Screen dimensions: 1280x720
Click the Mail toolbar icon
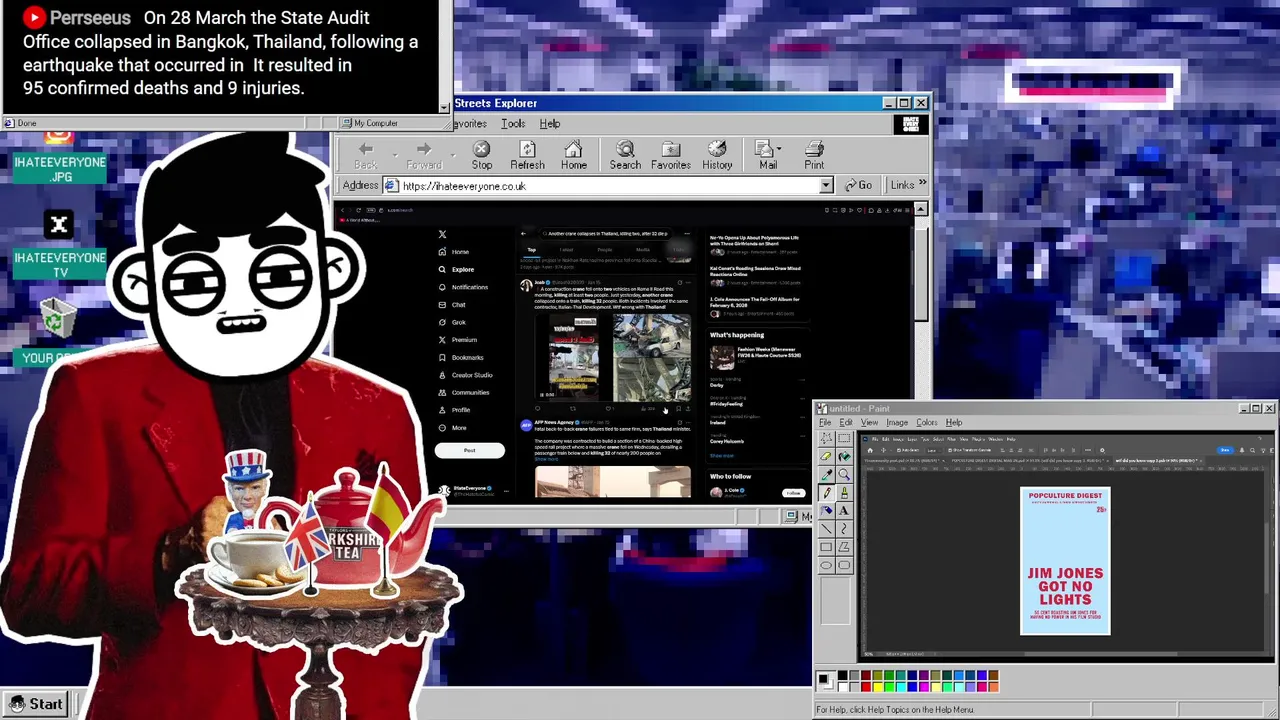[x=766, y=155]
